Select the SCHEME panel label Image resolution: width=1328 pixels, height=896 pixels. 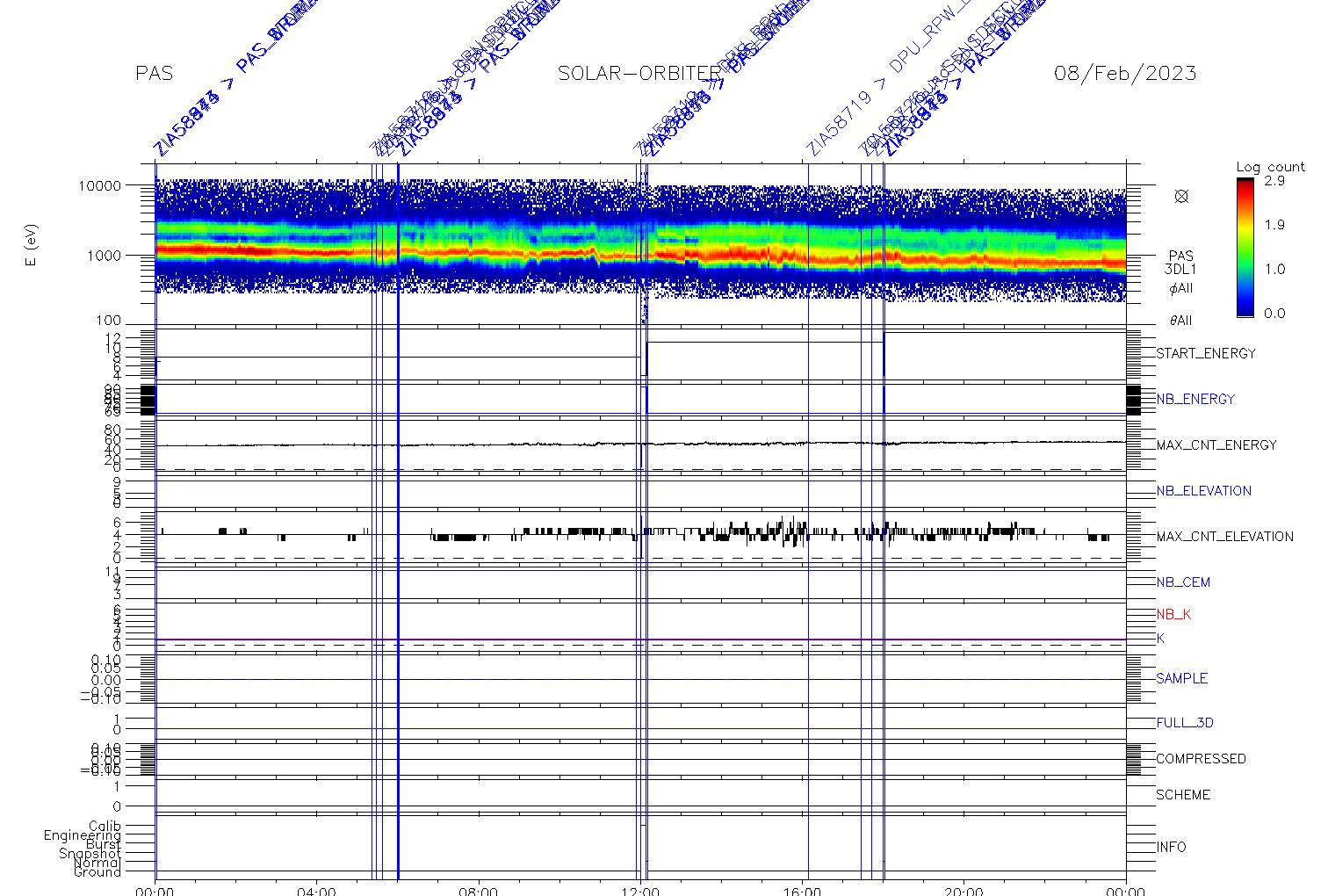coord(1183,795)
